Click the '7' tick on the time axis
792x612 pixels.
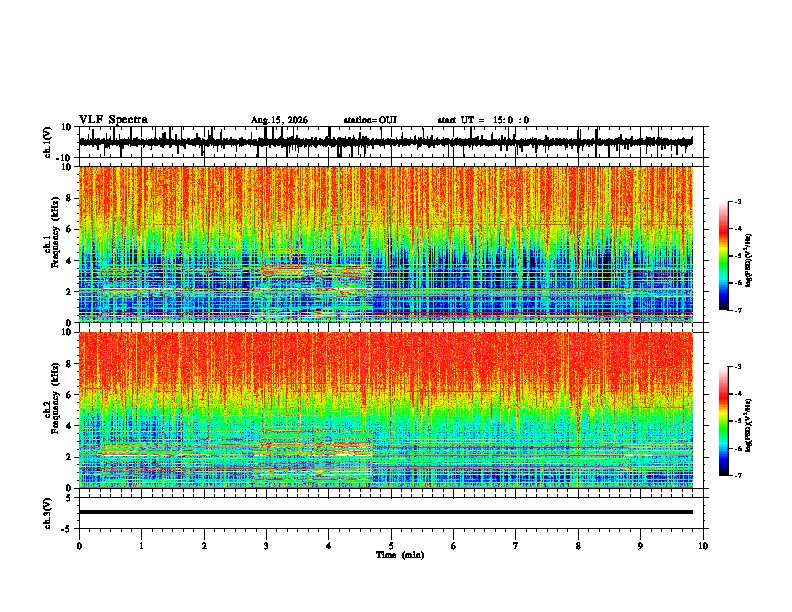(516, 546)
